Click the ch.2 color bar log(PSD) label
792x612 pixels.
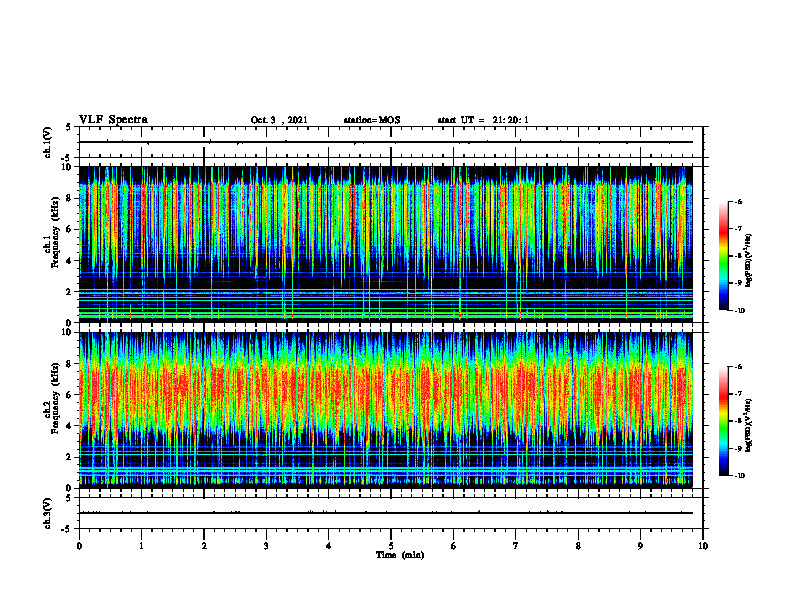click(x=749, y=425)
